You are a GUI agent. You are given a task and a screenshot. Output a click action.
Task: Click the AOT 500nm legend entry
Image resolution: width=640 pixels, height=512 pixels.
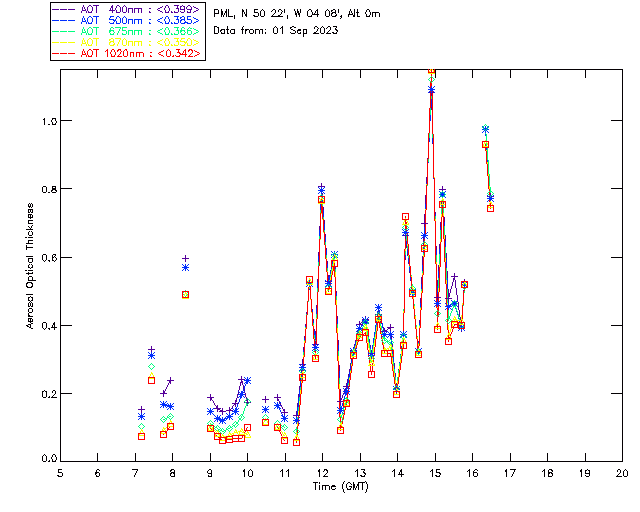point(128,20)
